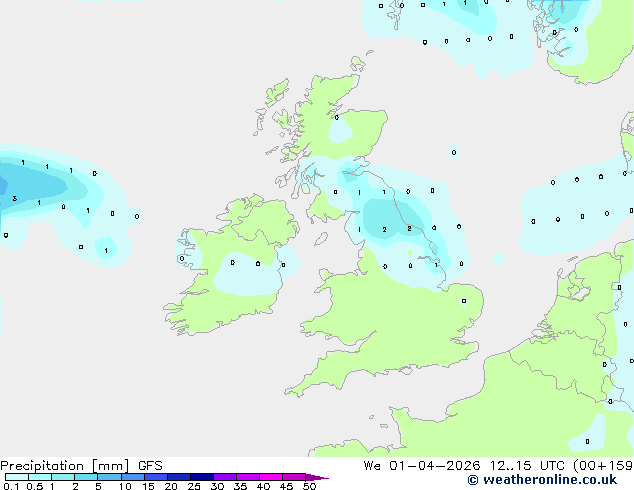Select the 20–25 mm legend color

pos(178,477)
